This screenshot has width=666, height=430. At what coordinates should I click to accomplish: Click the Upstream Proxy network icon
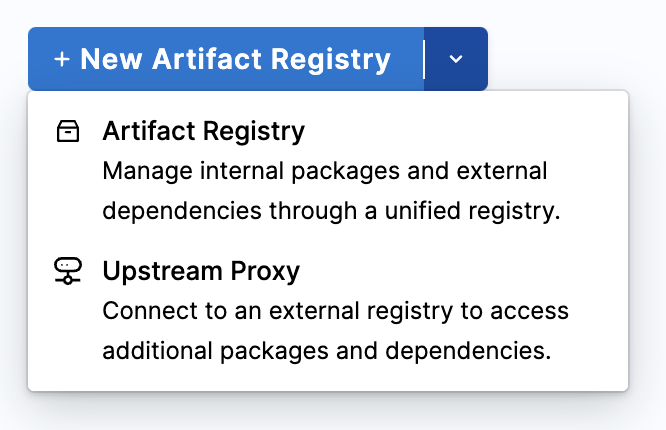pyautogui.click(x=68, y=271)
